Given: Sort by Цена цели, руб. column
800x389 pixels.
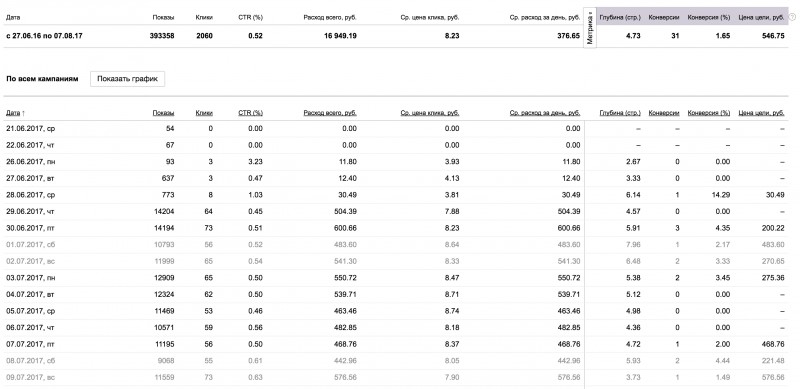Looking at the screenshot, I should click(761, 113).
